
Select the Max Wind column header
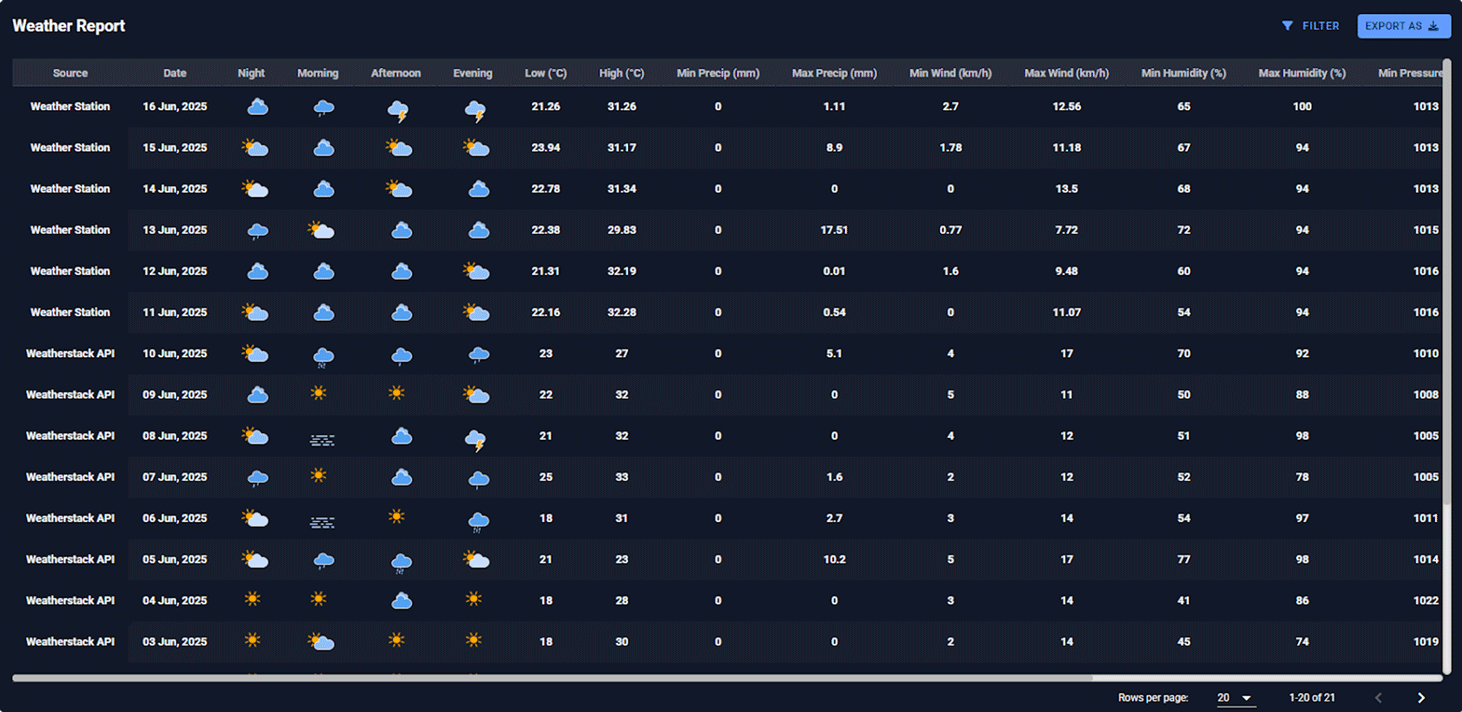tap(1066, 72)
